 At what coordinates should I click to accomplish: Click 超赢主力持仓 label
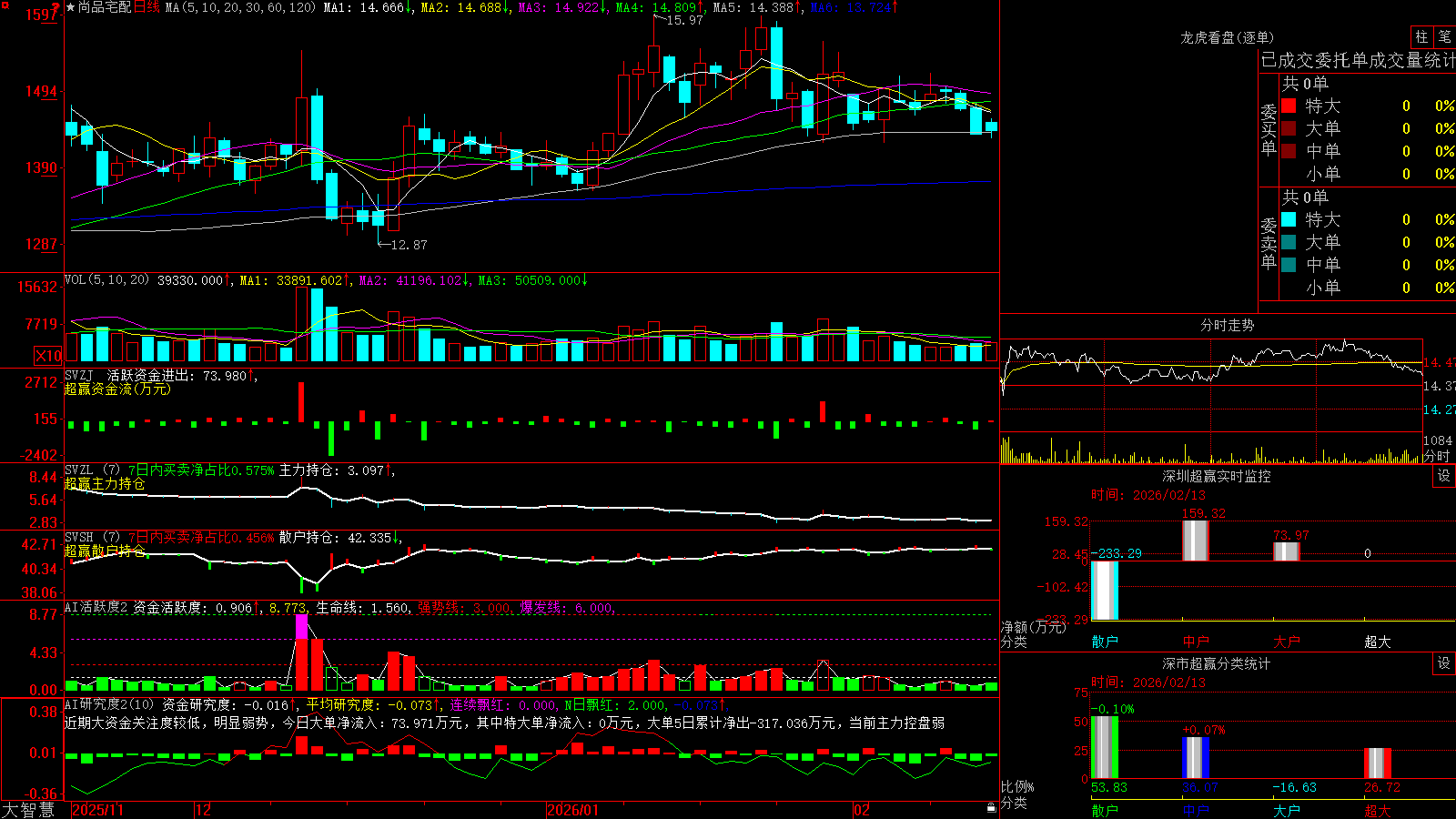point(105,484)
